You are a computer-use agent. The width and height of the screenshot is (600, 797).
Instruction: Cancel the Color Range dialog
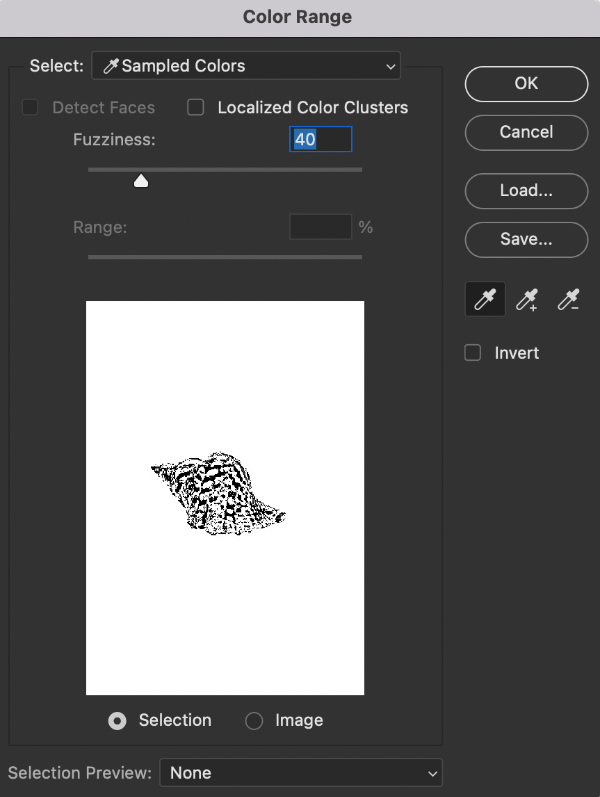pyautogui.click(x=526, y=133)
